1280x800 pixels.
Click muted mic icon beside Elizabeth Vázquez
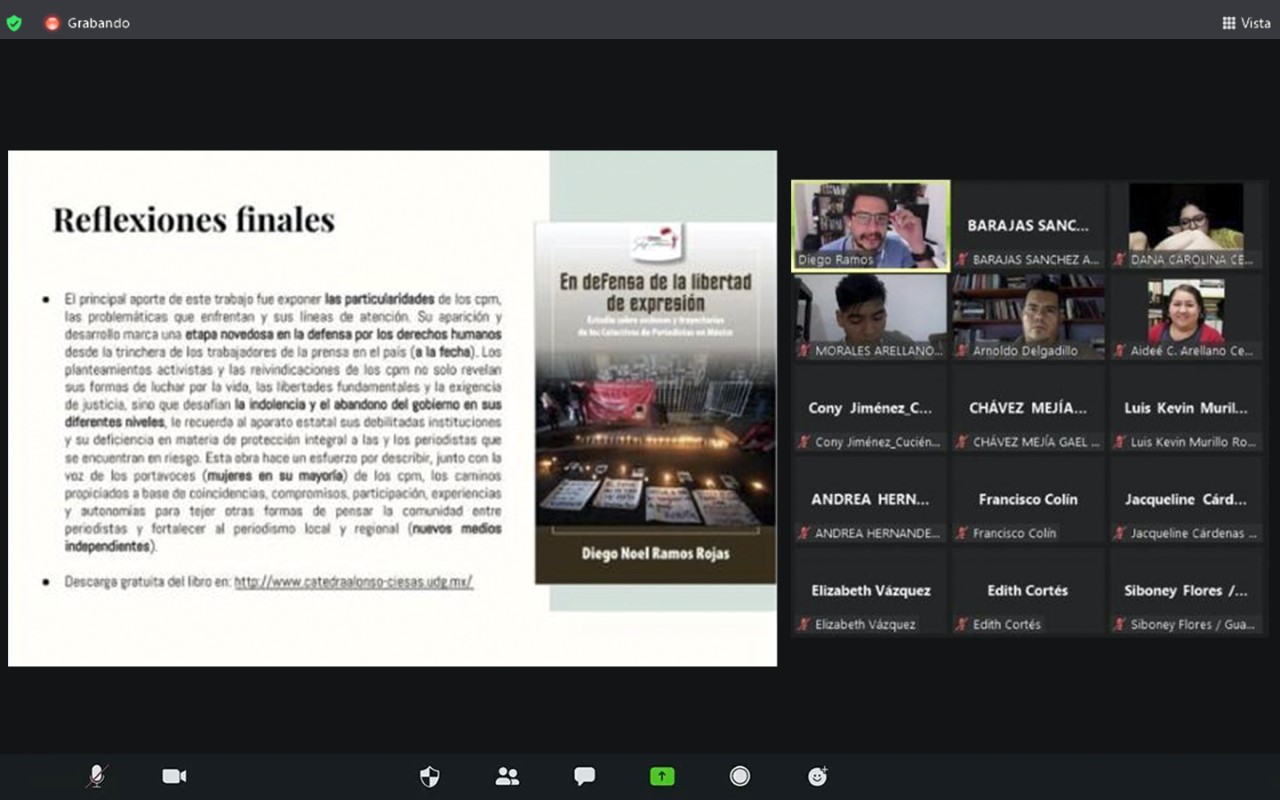[804, 624]
